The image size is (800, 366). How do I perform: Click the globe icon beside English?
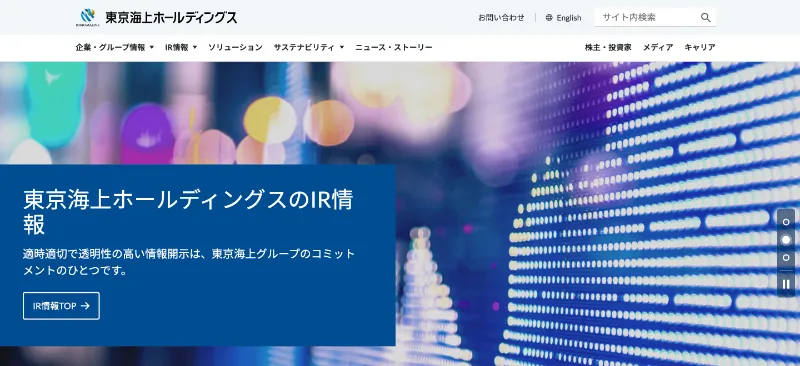coord(549,18)
